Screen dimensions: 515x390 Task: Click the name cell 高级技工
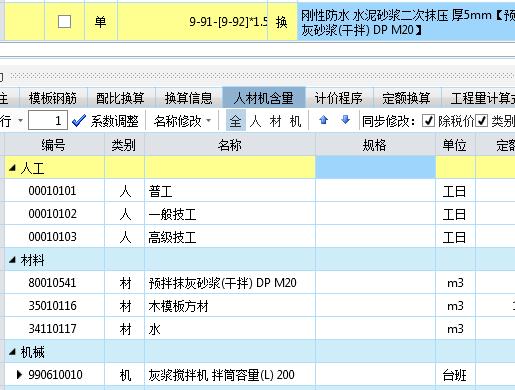230,237
